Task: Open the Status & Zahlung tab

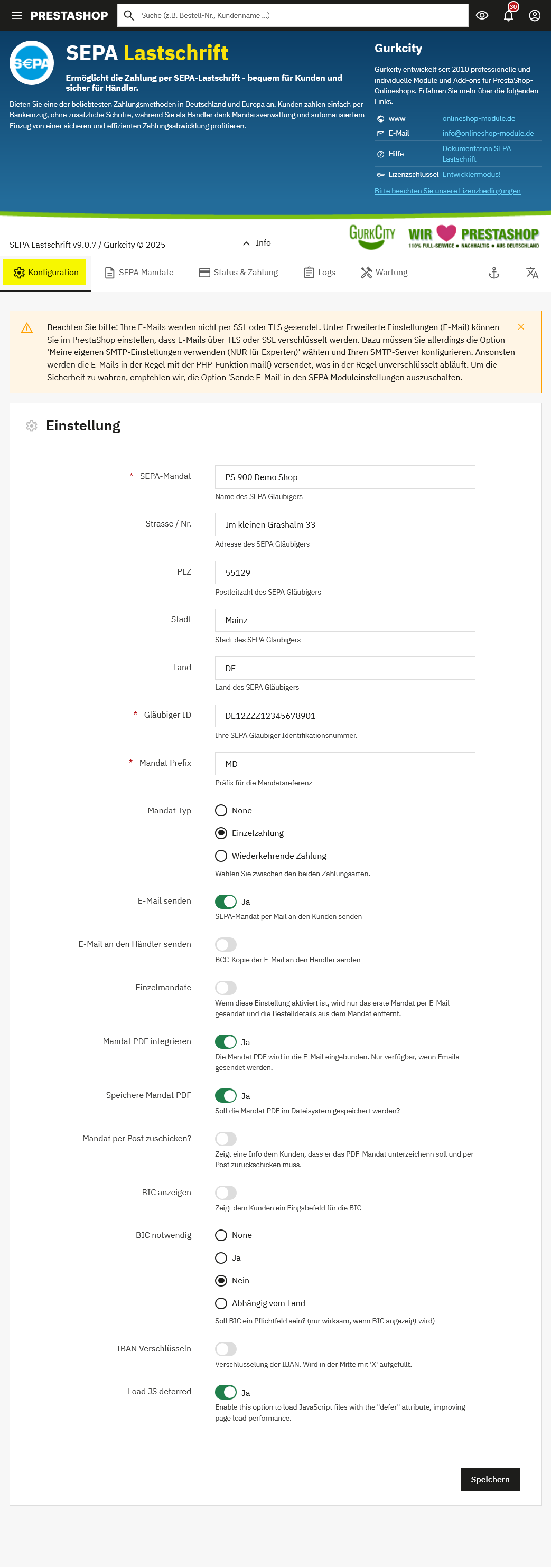Action: 238,273
